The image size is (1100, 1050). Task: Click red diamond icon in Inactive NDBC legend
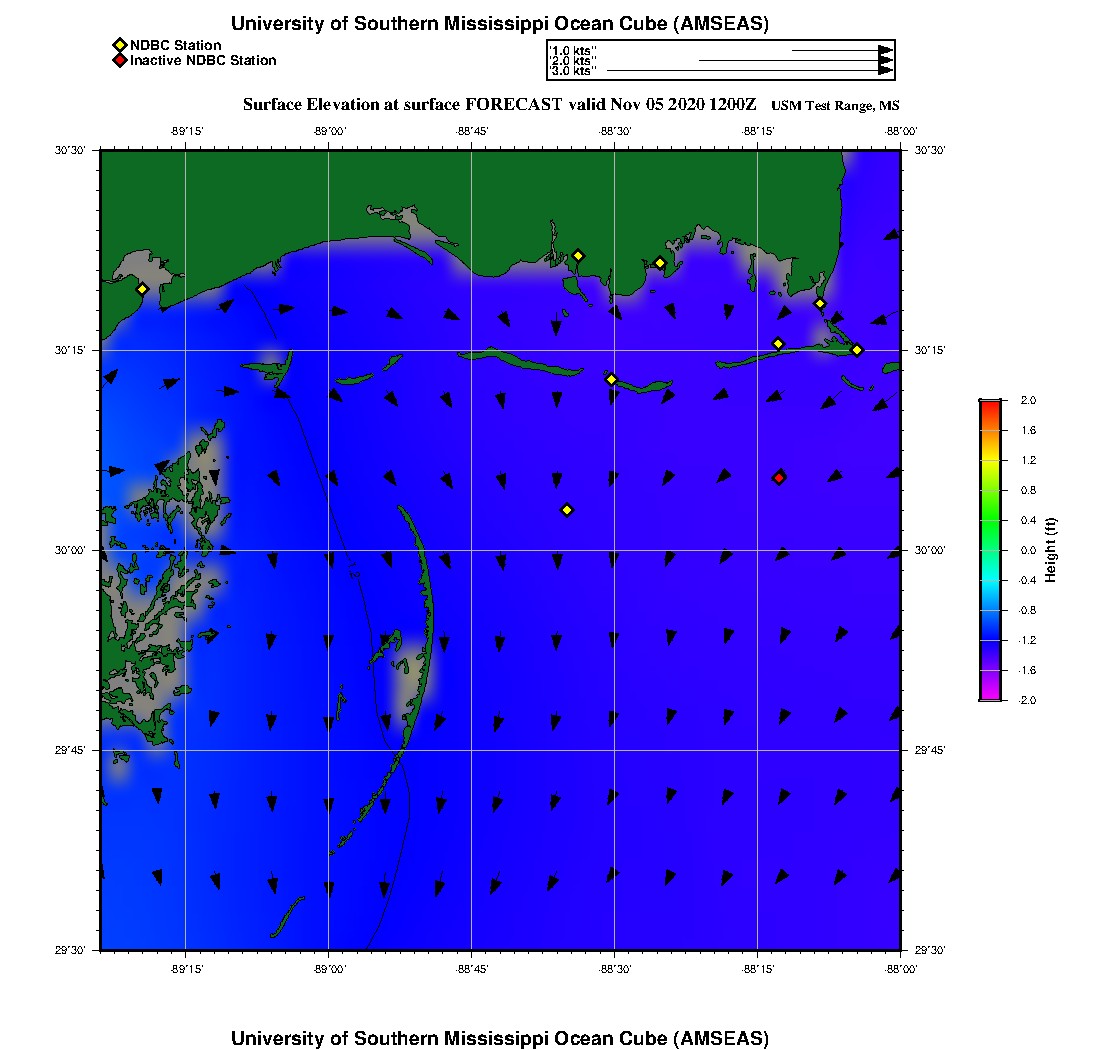tap(119, 61)
